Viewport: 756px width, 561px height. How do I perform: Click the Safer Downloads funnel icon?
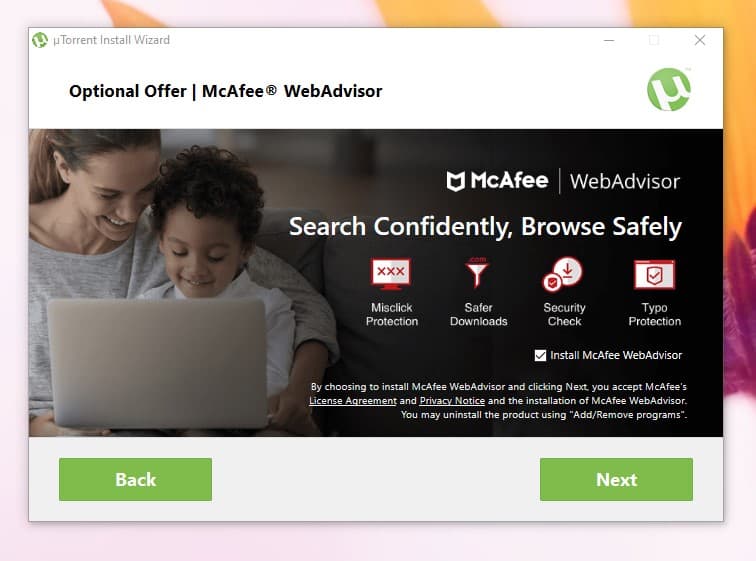(477, 272)
